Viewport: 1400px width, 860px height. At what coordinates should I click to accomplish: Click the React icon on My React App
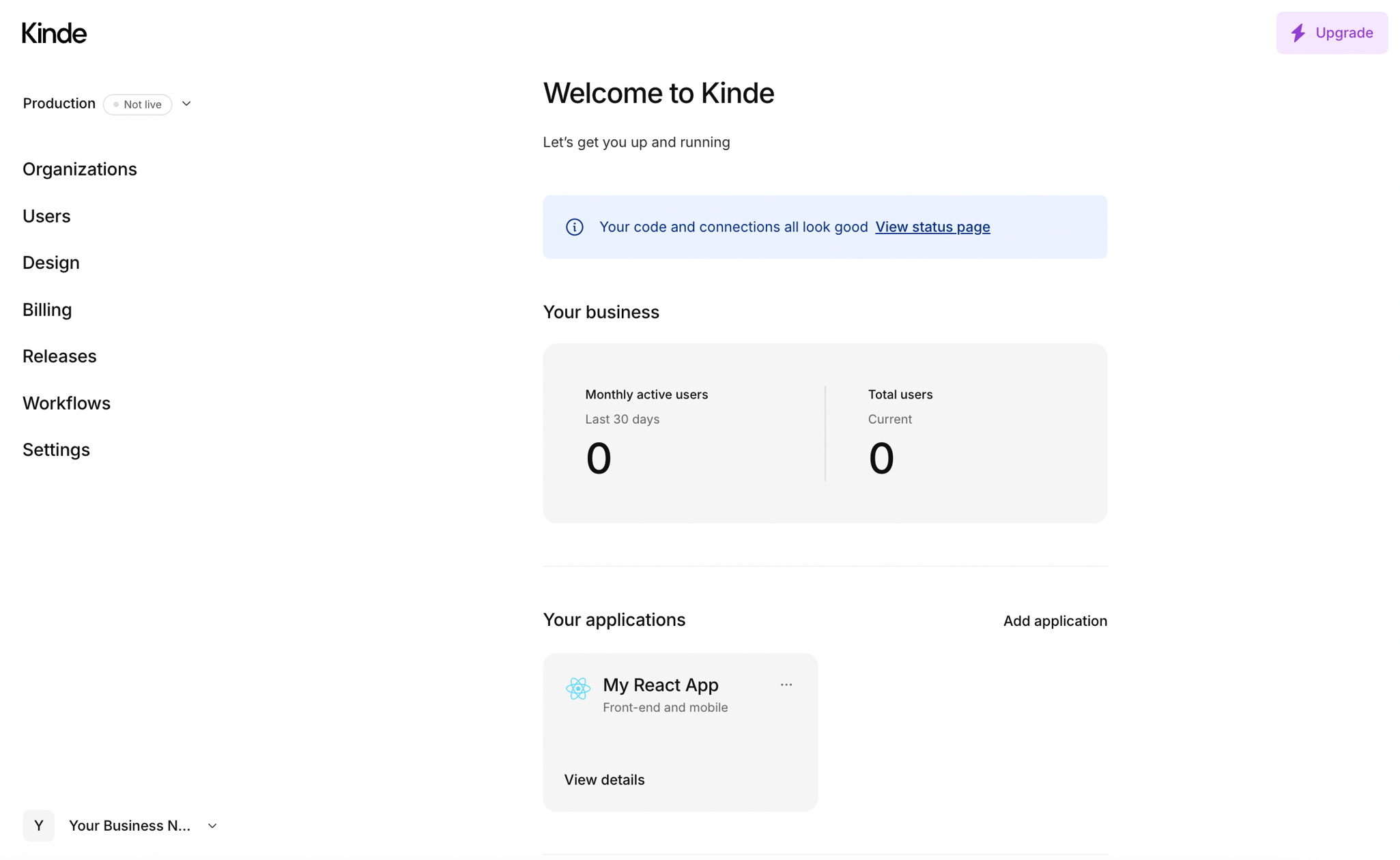click(577, 688)
